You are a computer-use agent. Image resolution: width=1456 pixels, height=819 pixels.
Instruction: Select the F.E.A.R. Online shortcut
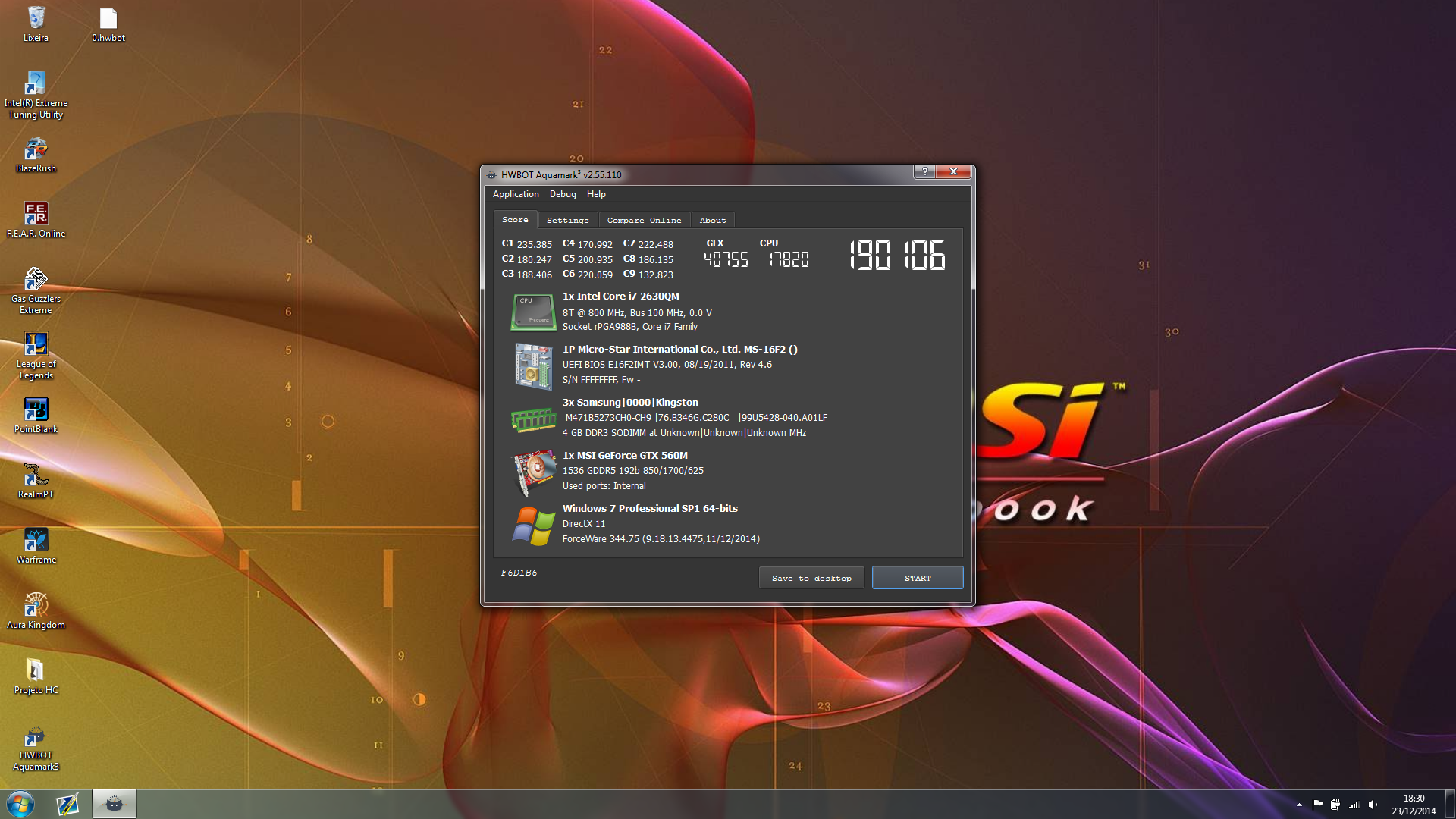click(36, 220)
